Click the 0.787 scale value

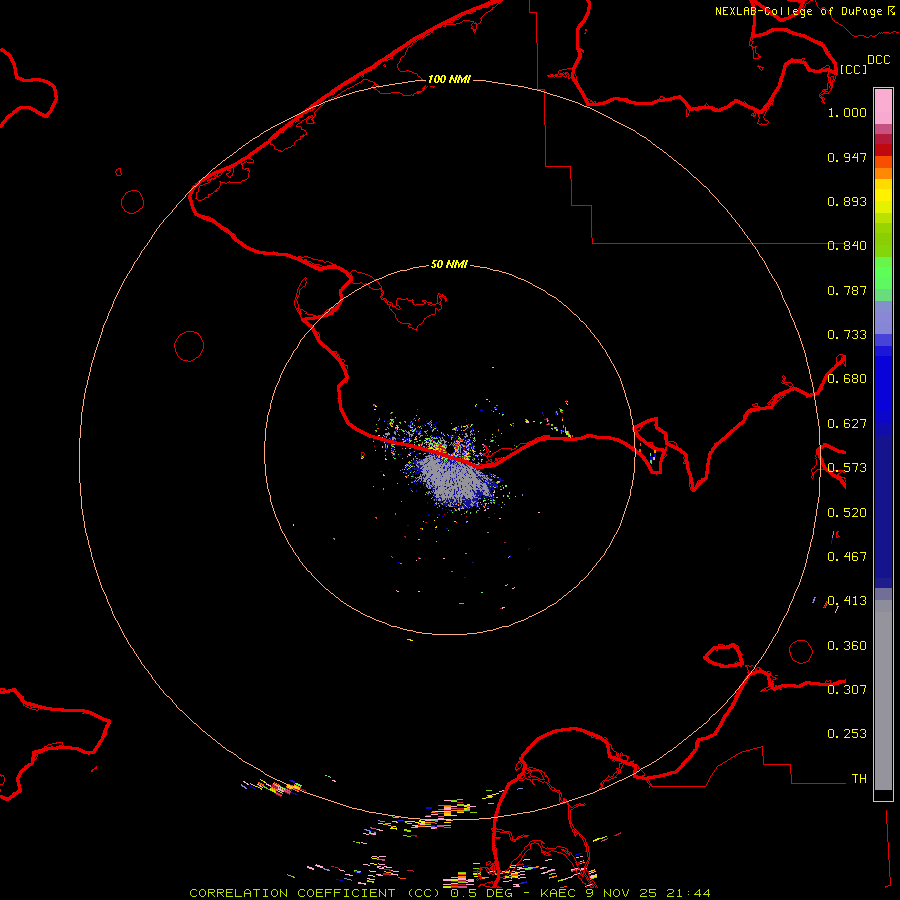click(x=847, y=290)
